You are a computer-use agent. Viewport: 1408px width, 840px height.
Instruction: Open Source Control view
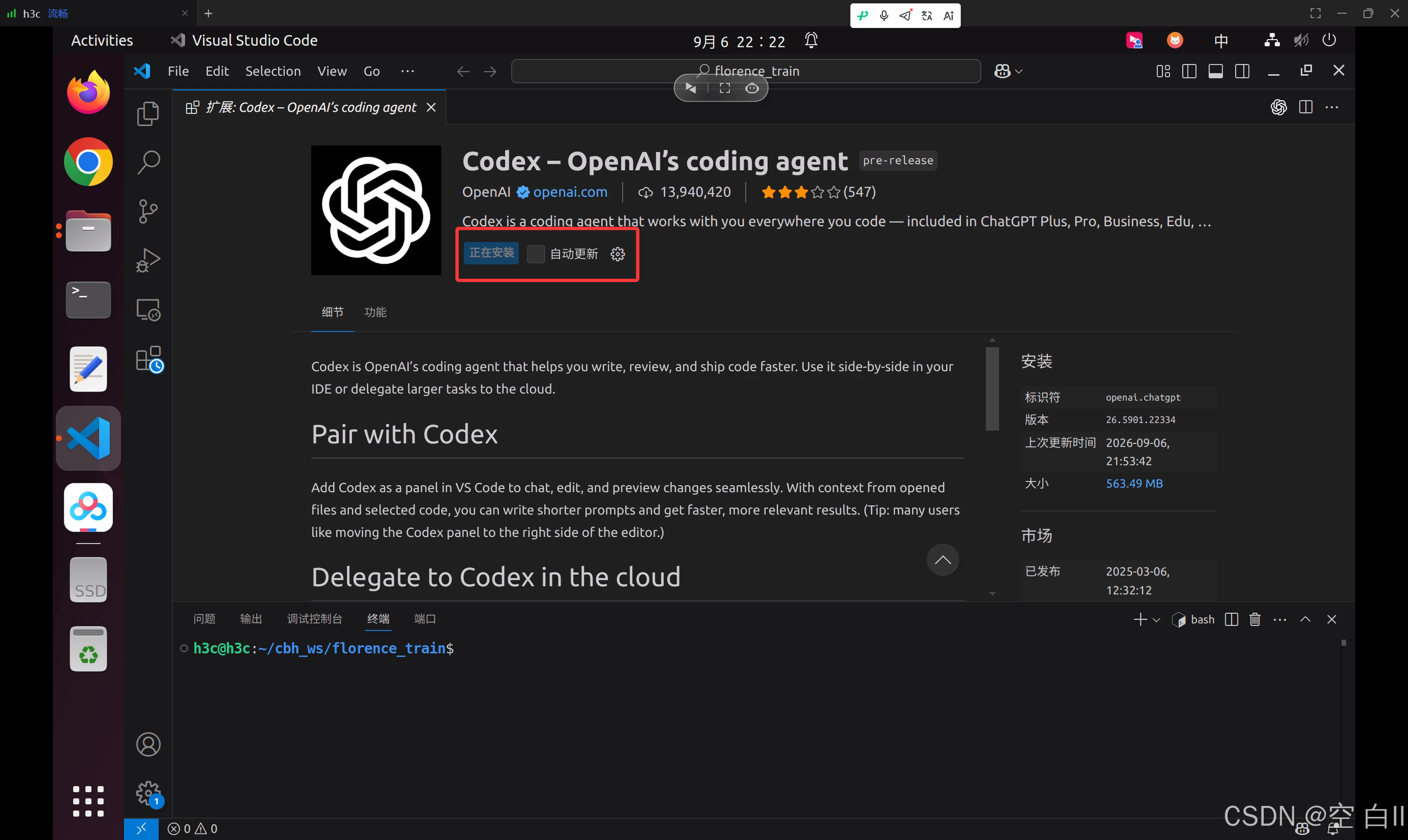click(148, 212)
